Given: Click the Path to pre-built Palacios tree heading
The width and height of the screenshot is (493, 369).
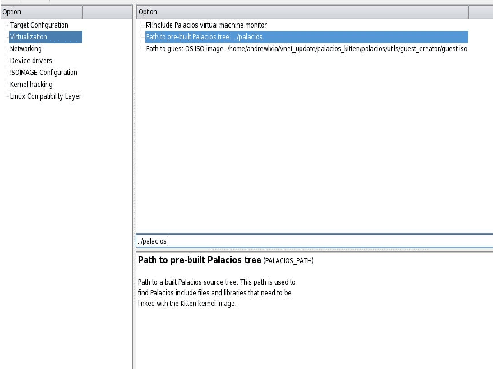Looking at the screenshot, I should tap(199, 260).
